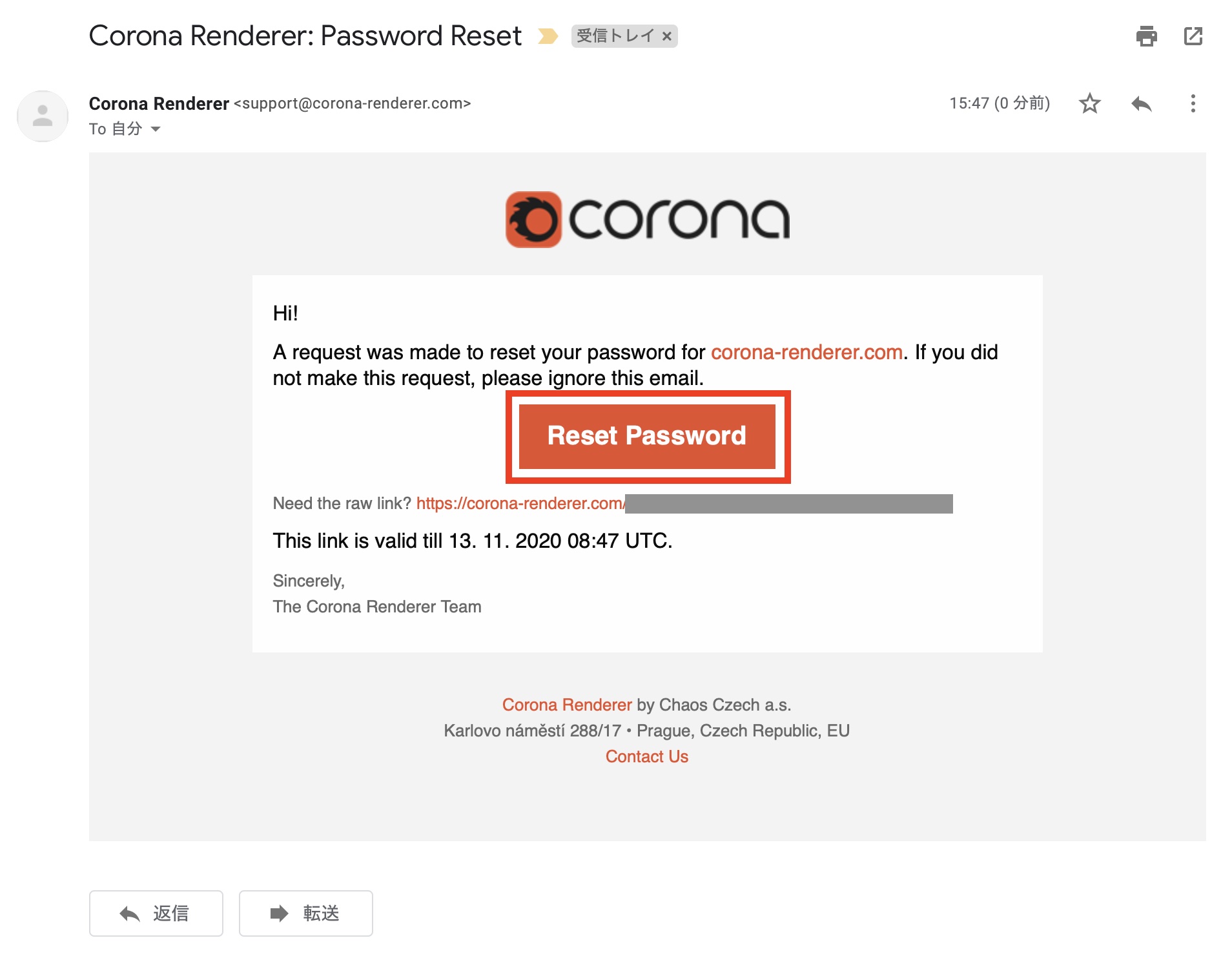Open the Corona Renderer footer link
Viewport: 1232px width, 969px height.
coord(566,705)
